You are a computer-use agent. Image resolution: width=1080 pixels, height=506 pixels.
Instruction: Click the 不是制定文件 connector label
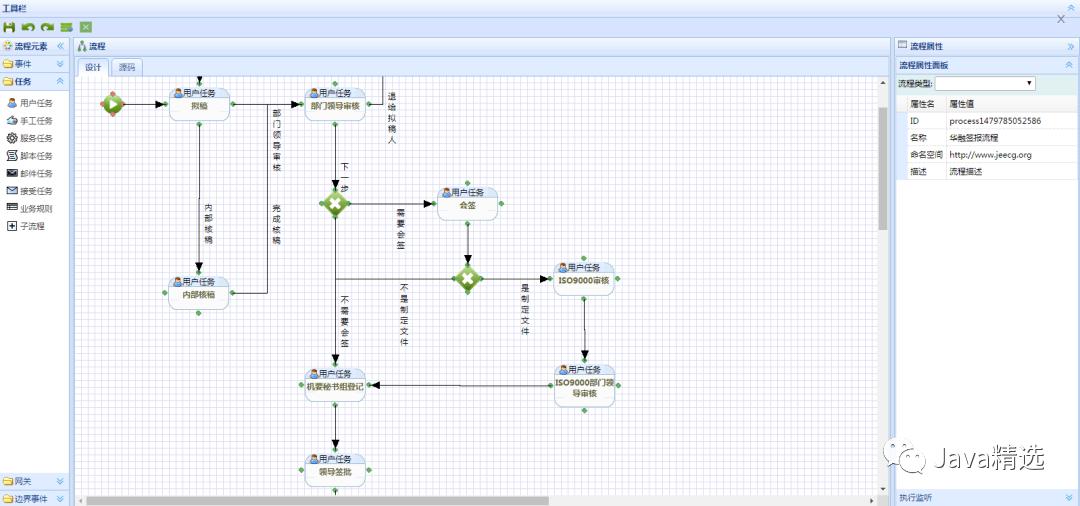click(x=404, y=313)
